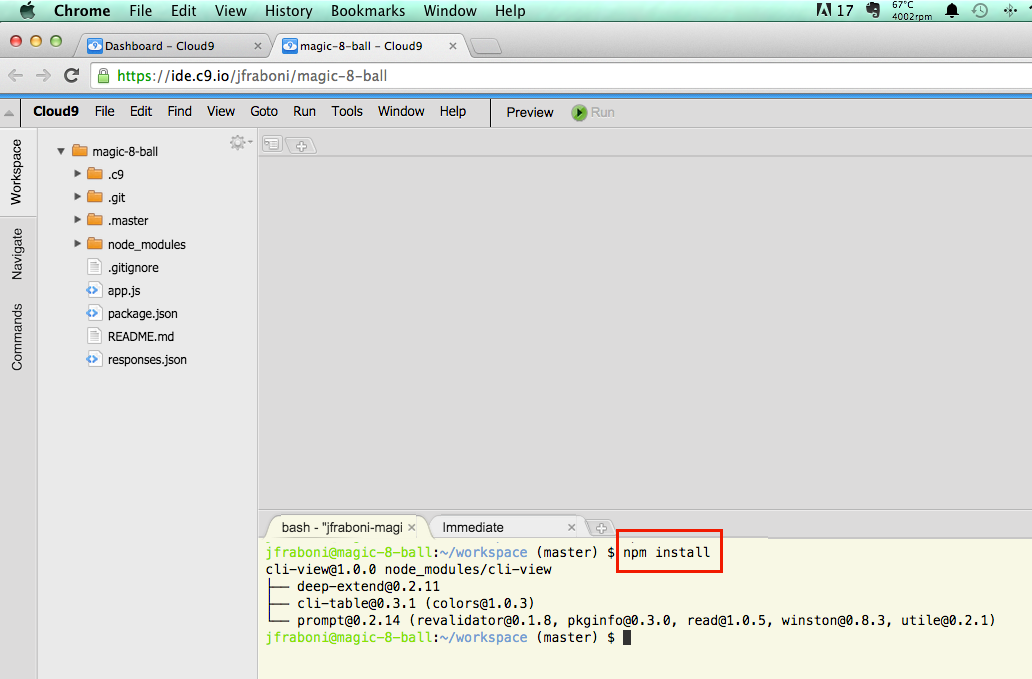Image resolution: width=1032 pixels, height=679 pixels.
Task: Open the Cloud9 Tools menu
Action: [x=347, y=111]
